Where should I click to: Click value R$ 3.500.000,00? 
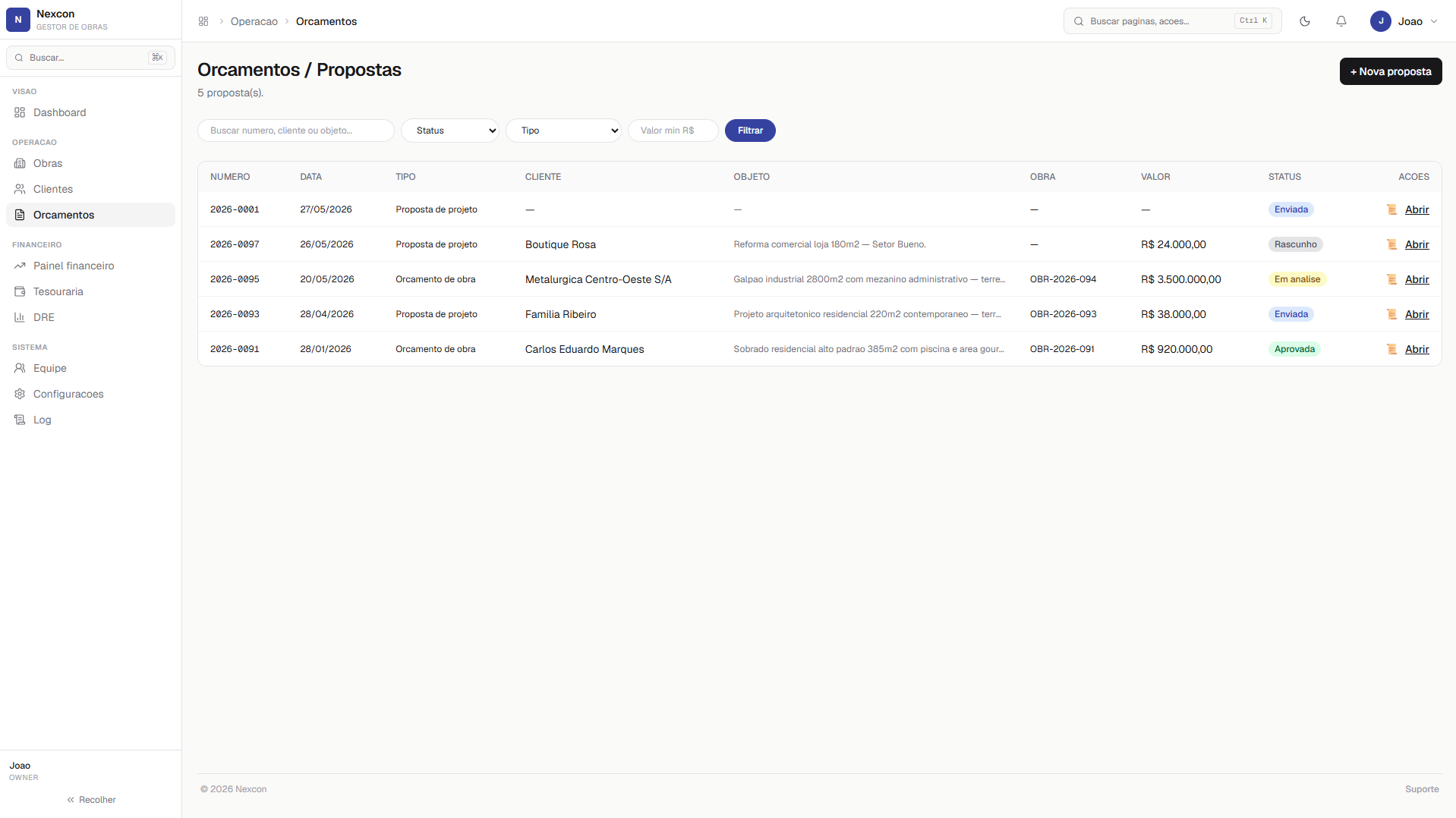(1181, 279)
